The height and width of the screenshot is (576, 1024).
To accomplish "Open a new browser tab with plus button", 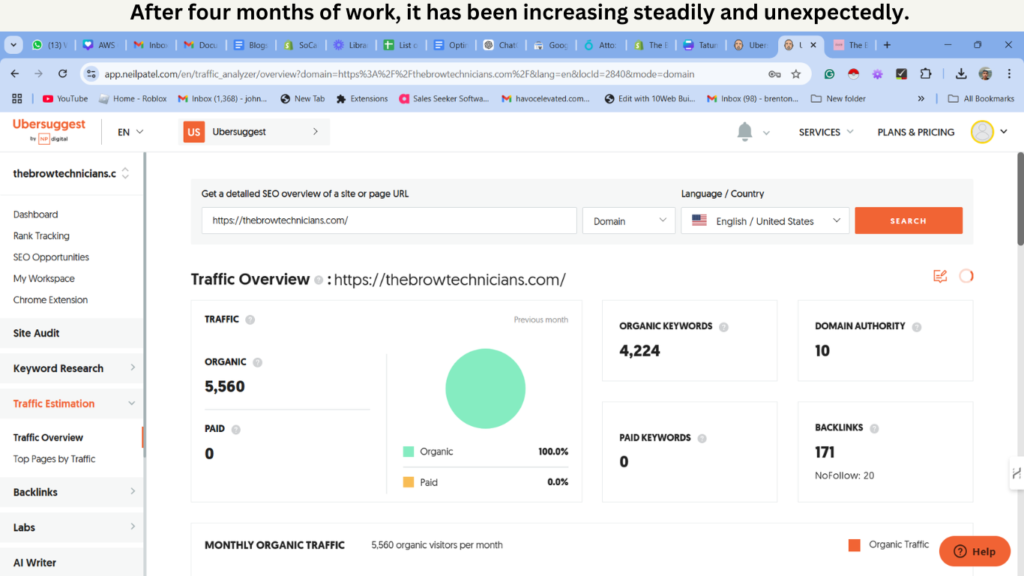I will coord(887,45).
